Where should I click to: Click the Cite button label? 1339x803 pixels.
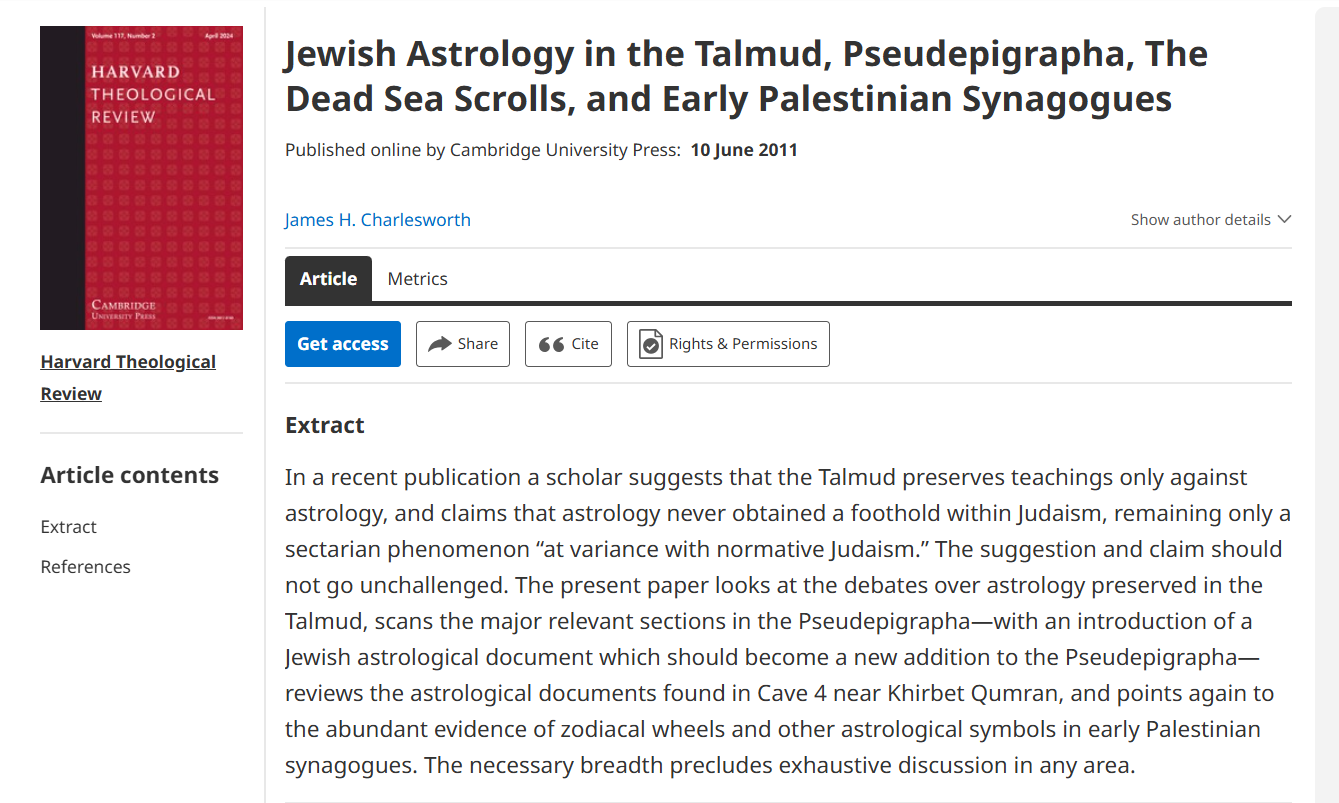point(585,344)
